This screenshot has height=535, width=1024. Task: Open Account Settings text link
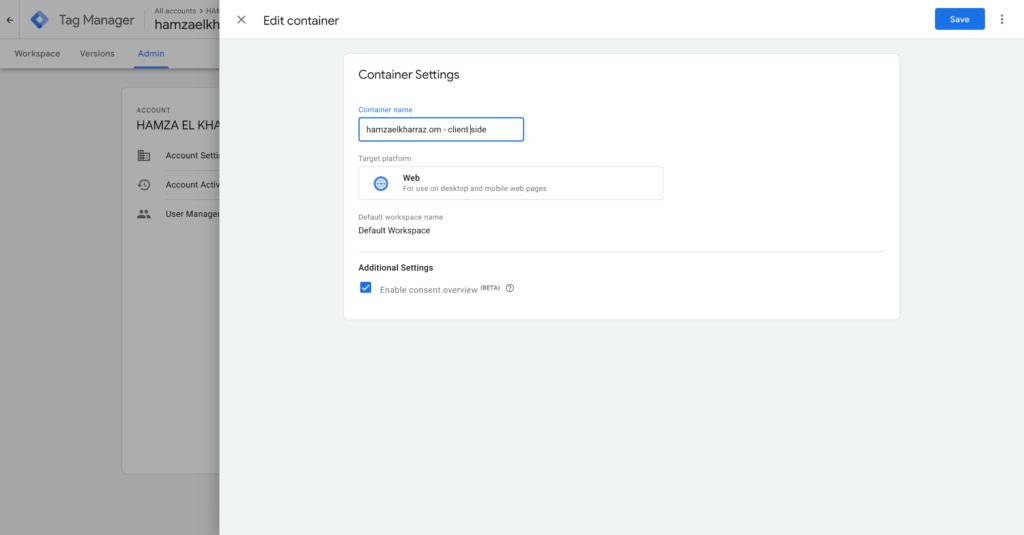[192, 156]
